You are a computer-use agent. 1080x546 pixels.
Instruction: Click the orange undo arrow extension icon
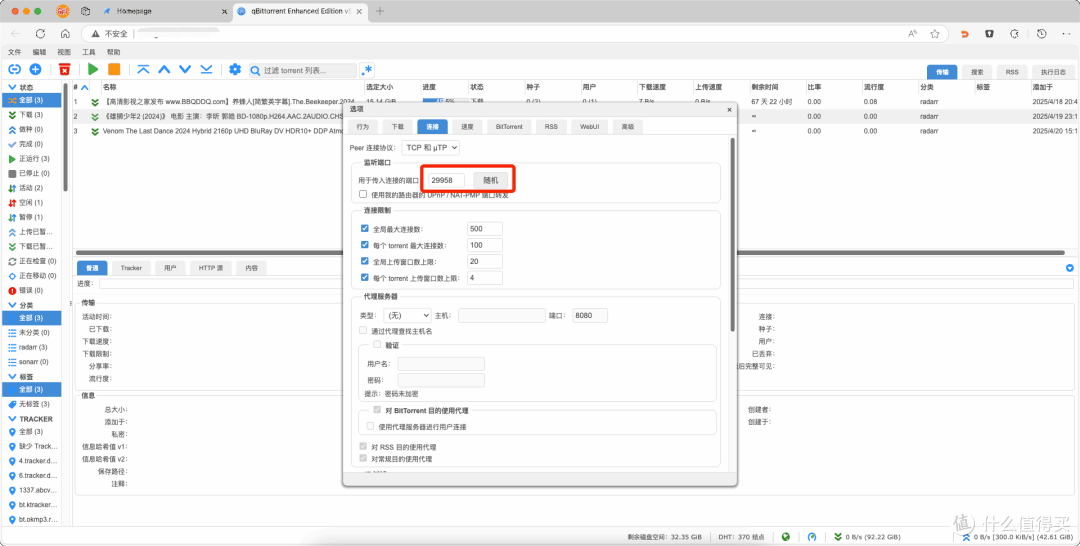pyautogui.click(x=965, y=34)
